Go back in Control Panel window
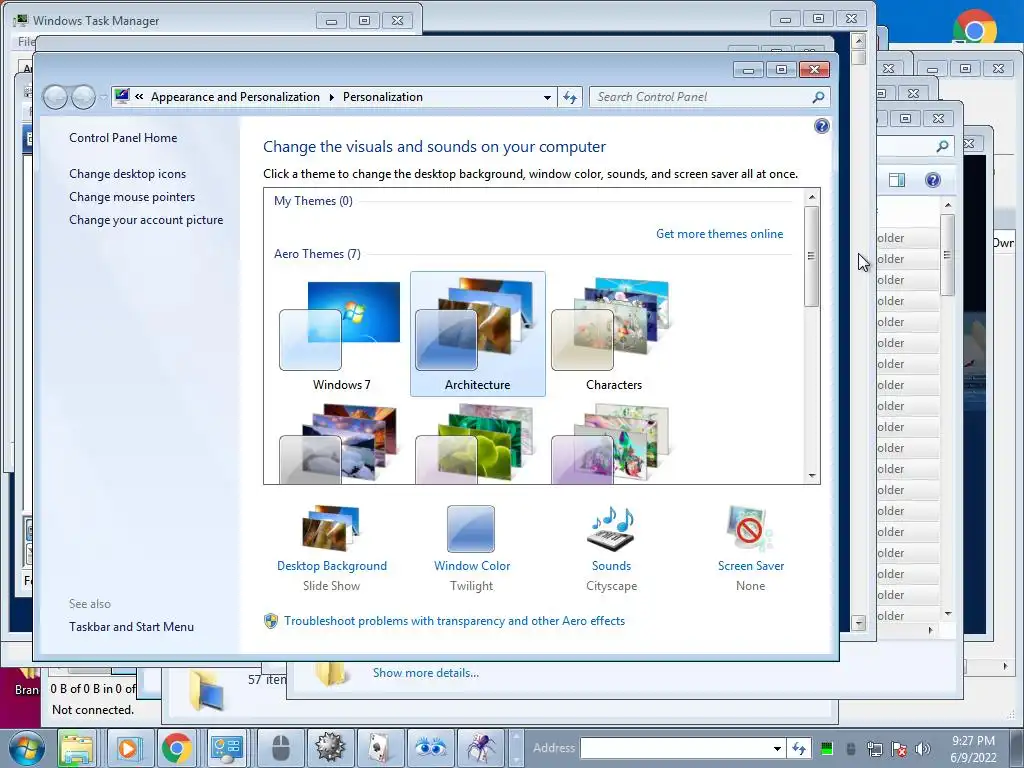This screenshot has height=768, width=1024. (56, 97)
